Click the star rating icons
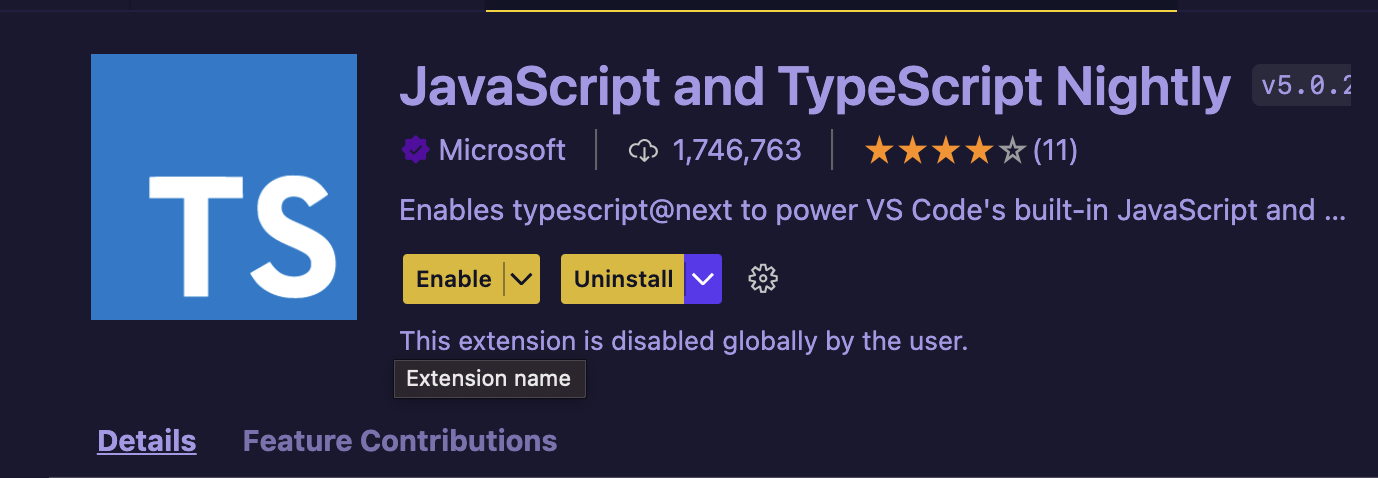1378x478 pixels. [x=945, y=151]
